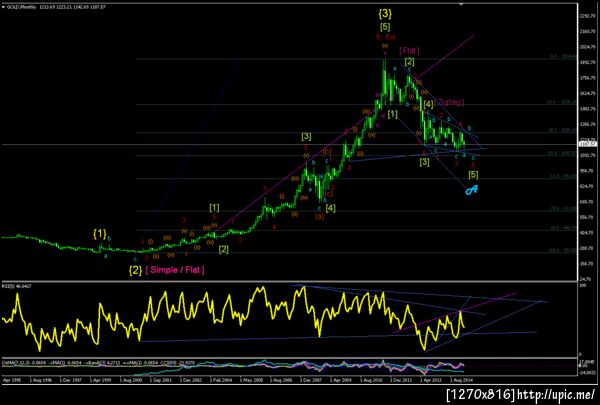This screenshot has height=405, width=600.
Task: Select the magenta [Flat] label
Action: pyautogui.click(x=409, y=51)
